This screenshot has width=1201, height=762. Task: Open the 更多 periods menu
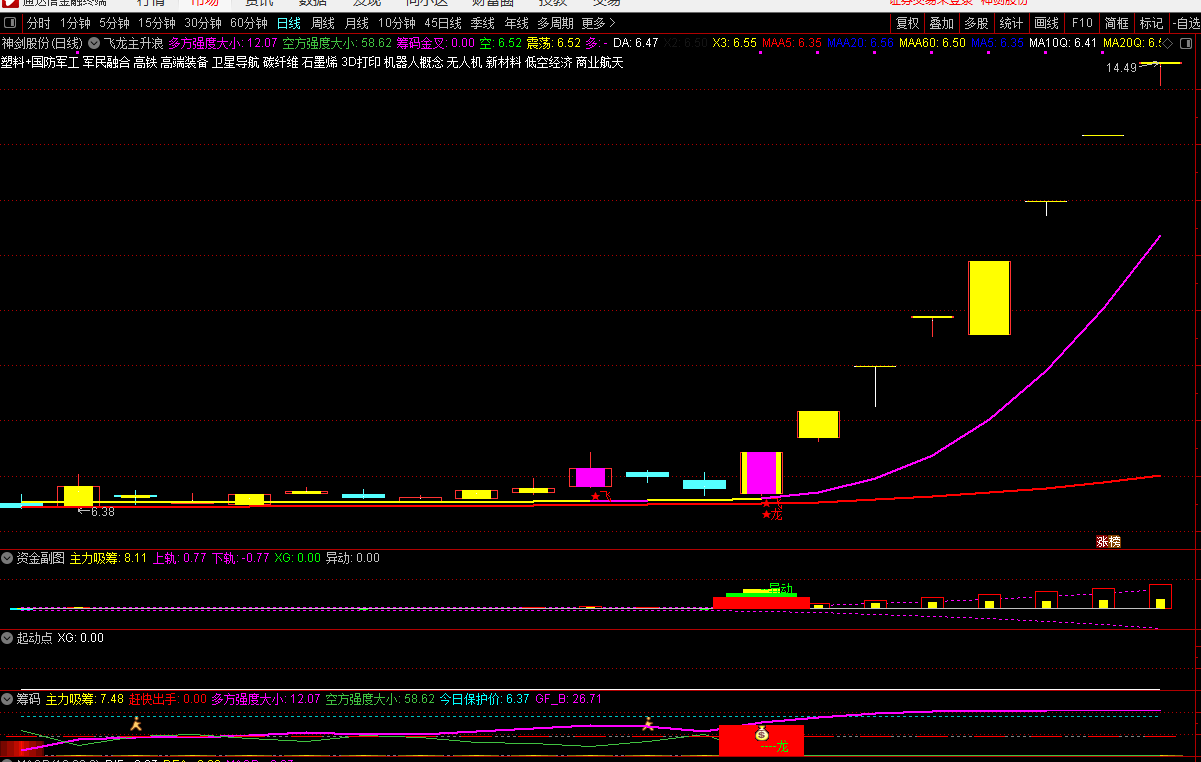pyautogui.click(x=598, y=23)
